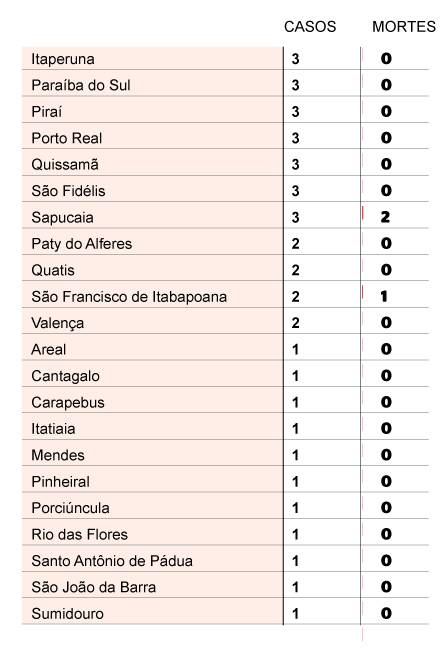The width and height of the screenshot is (448, 670).
Task: Select the Paty do Alferes row
Action: [225, 244]
